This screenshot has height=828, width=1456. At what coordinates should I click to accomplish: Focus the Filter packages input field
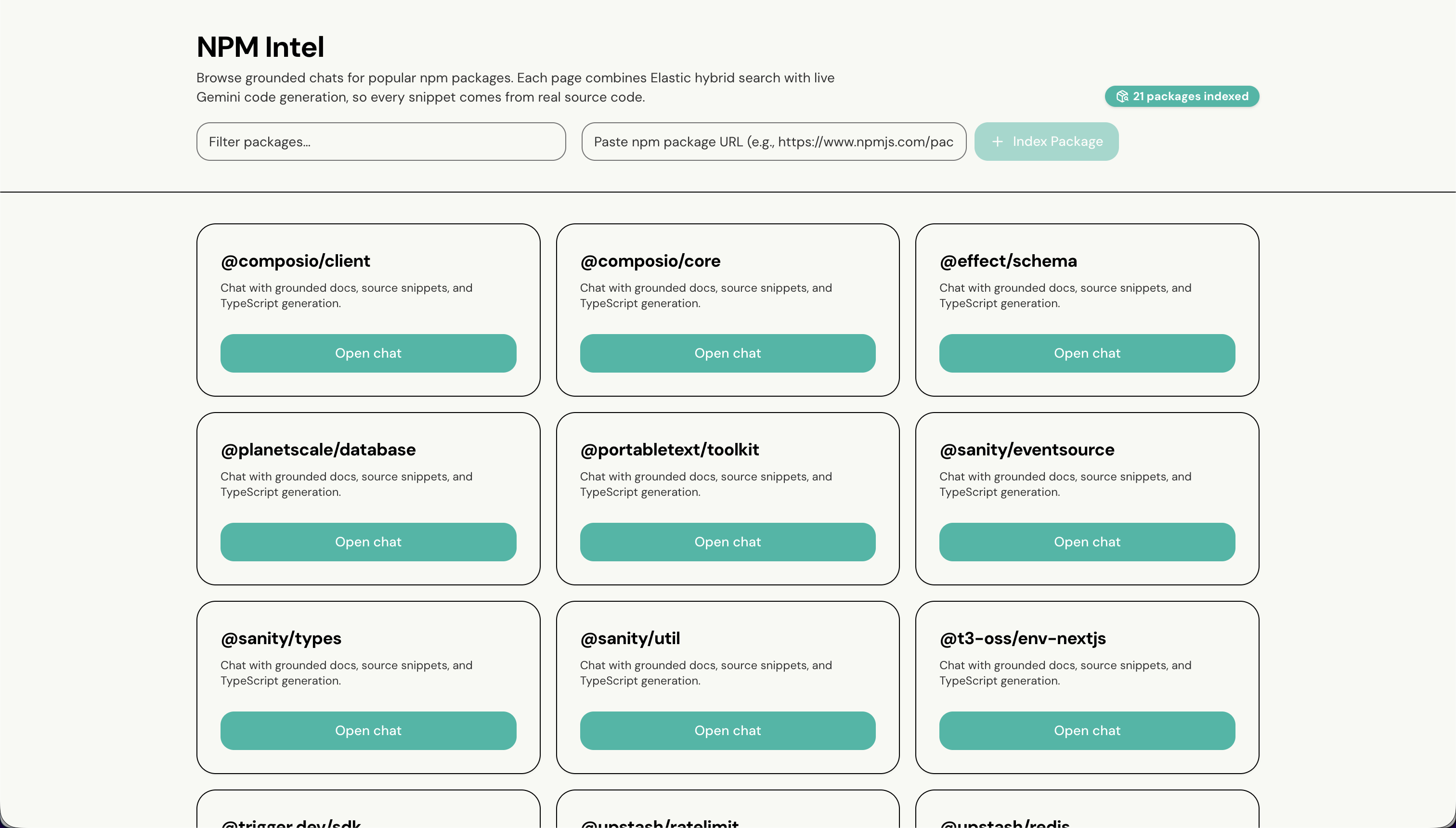point(380,142)
